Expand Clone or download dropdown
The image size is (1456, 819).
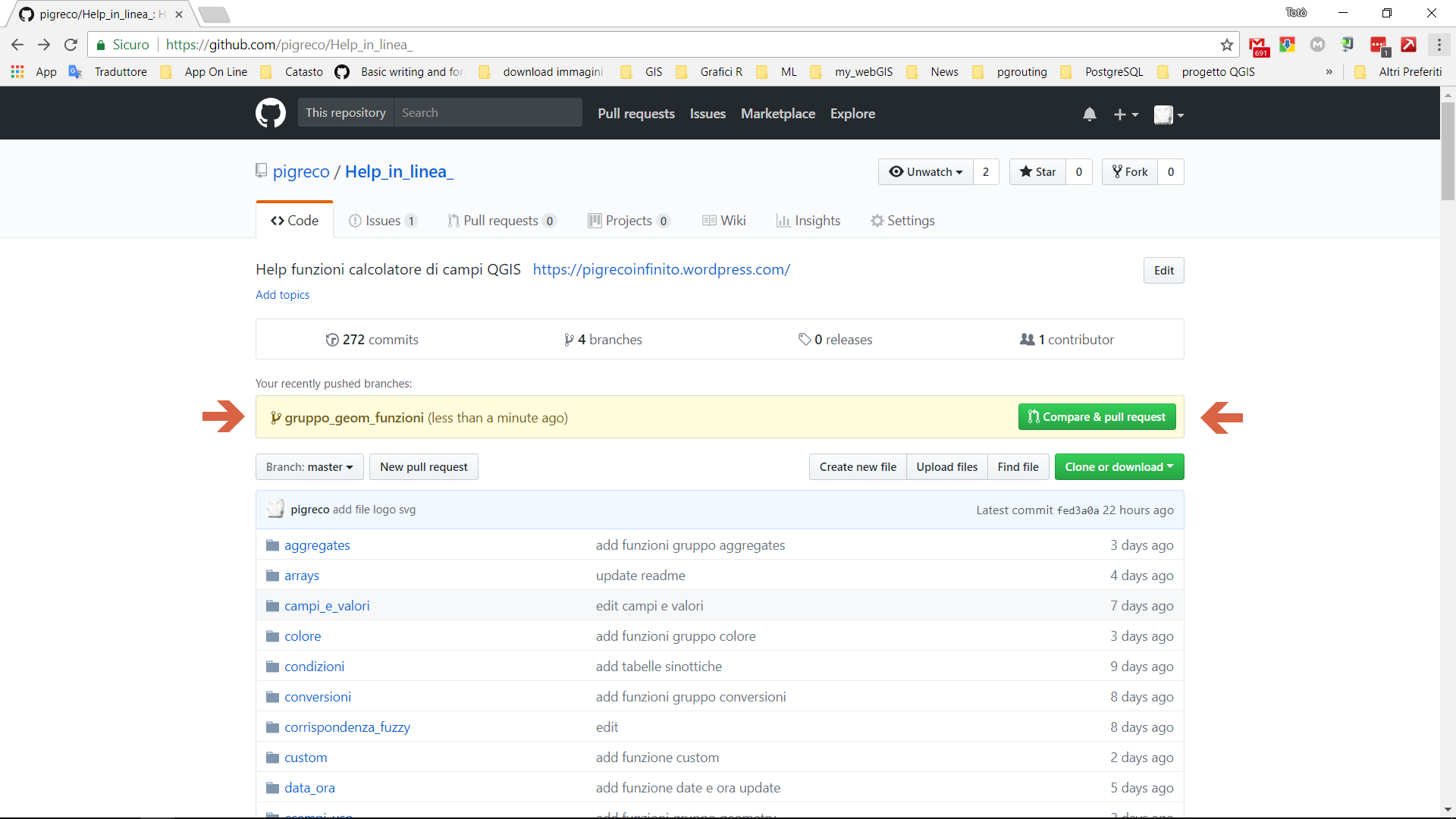pyautogui.click(x=1119, y=467)
